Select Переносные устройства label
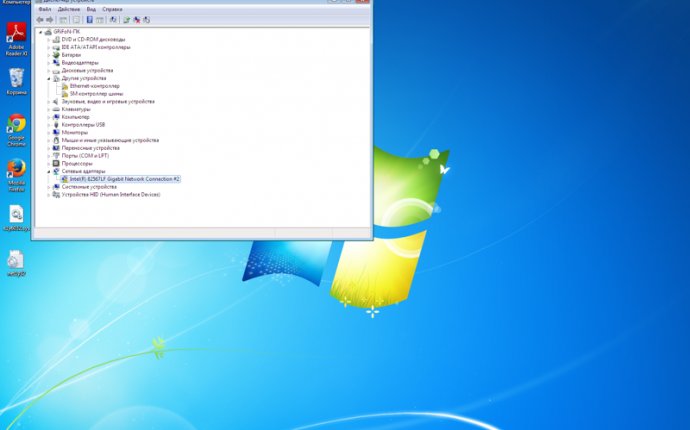The height and width of the screenshot is (430, 690). tap(90, 148)
